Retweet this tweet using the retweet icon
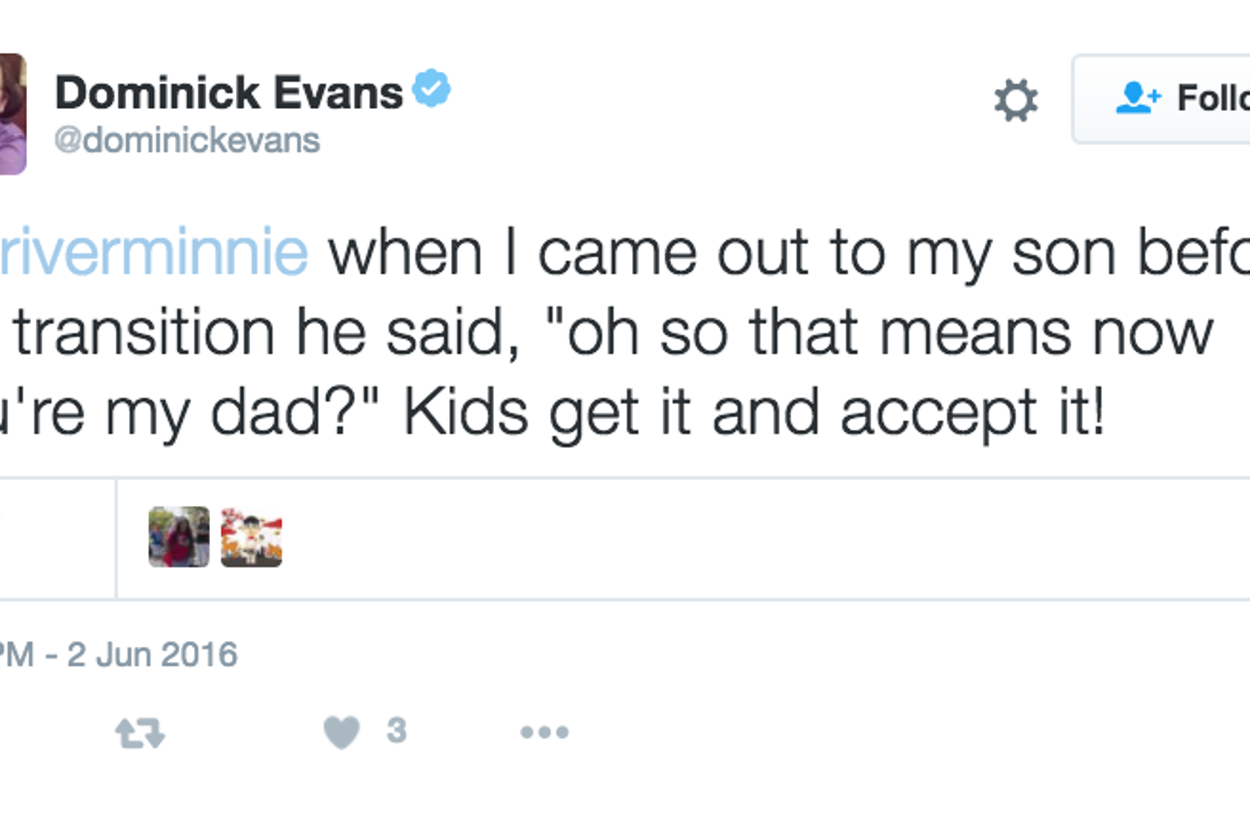This screenshot has height=830, width=1250. tap(140, 734)
